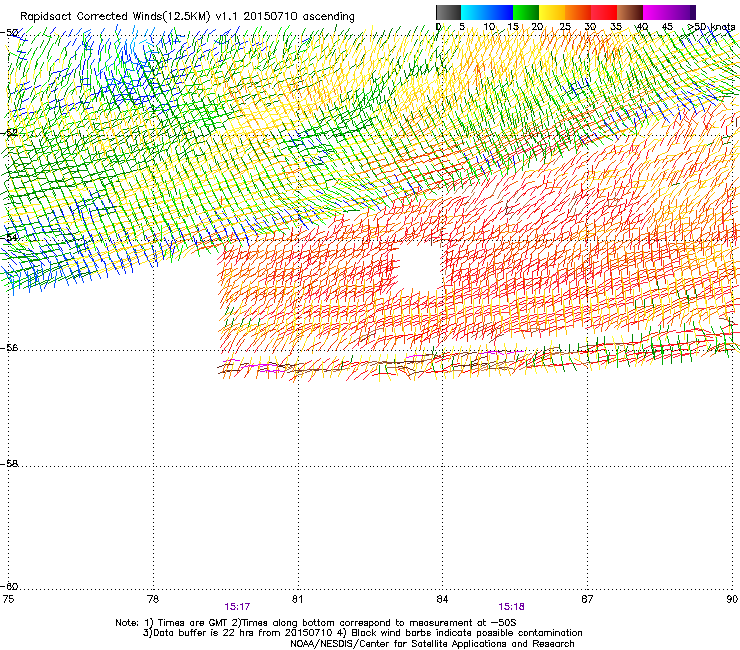The width and height of the screenshot is (740, 650).
Task: Click the cyan 5-10 knots color segment
Action: [474, 12]
